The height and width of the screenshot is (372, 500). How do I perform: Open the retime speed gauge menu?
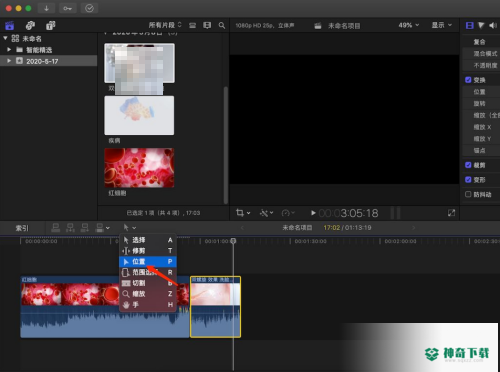tap(288, 213)
